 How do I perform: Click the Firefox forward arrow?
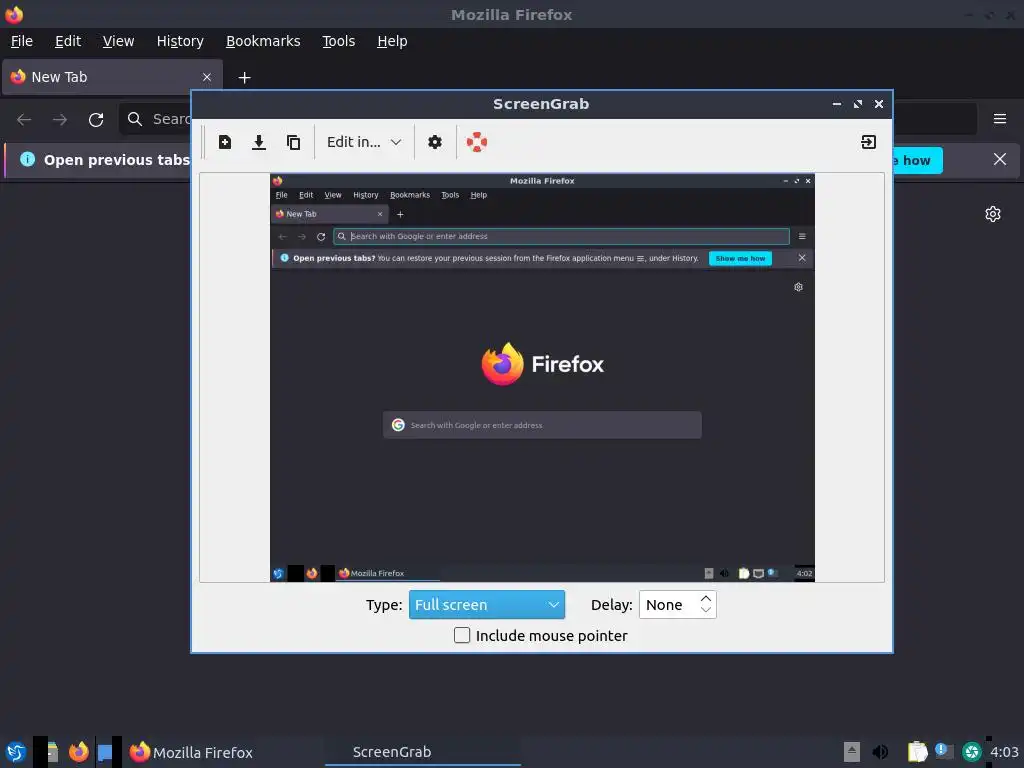click(60, 120)
